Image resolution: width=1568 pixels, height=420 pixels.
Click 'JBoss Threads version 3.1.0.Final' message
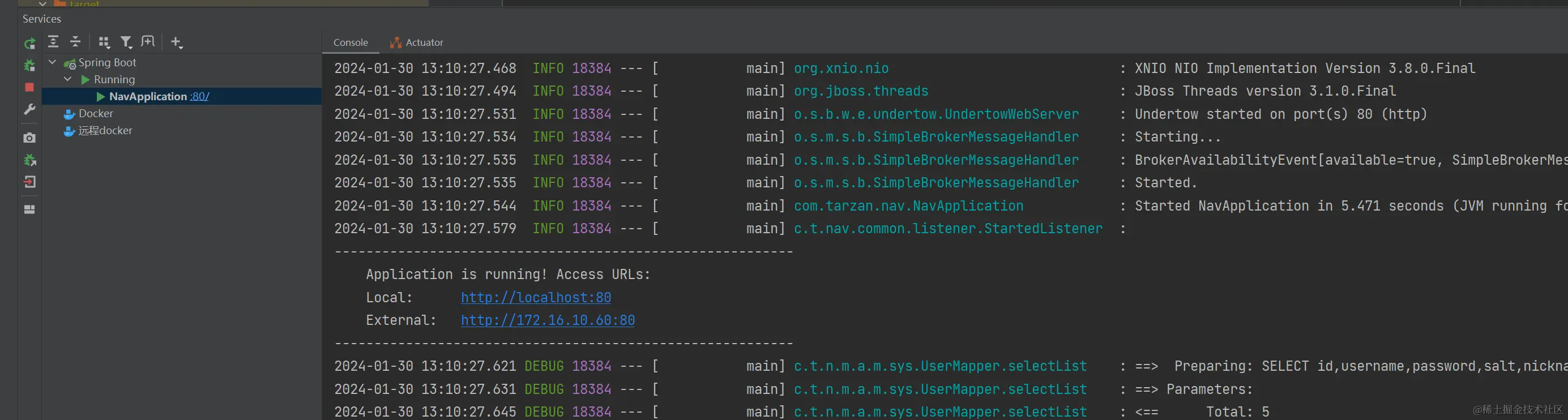1265,91
